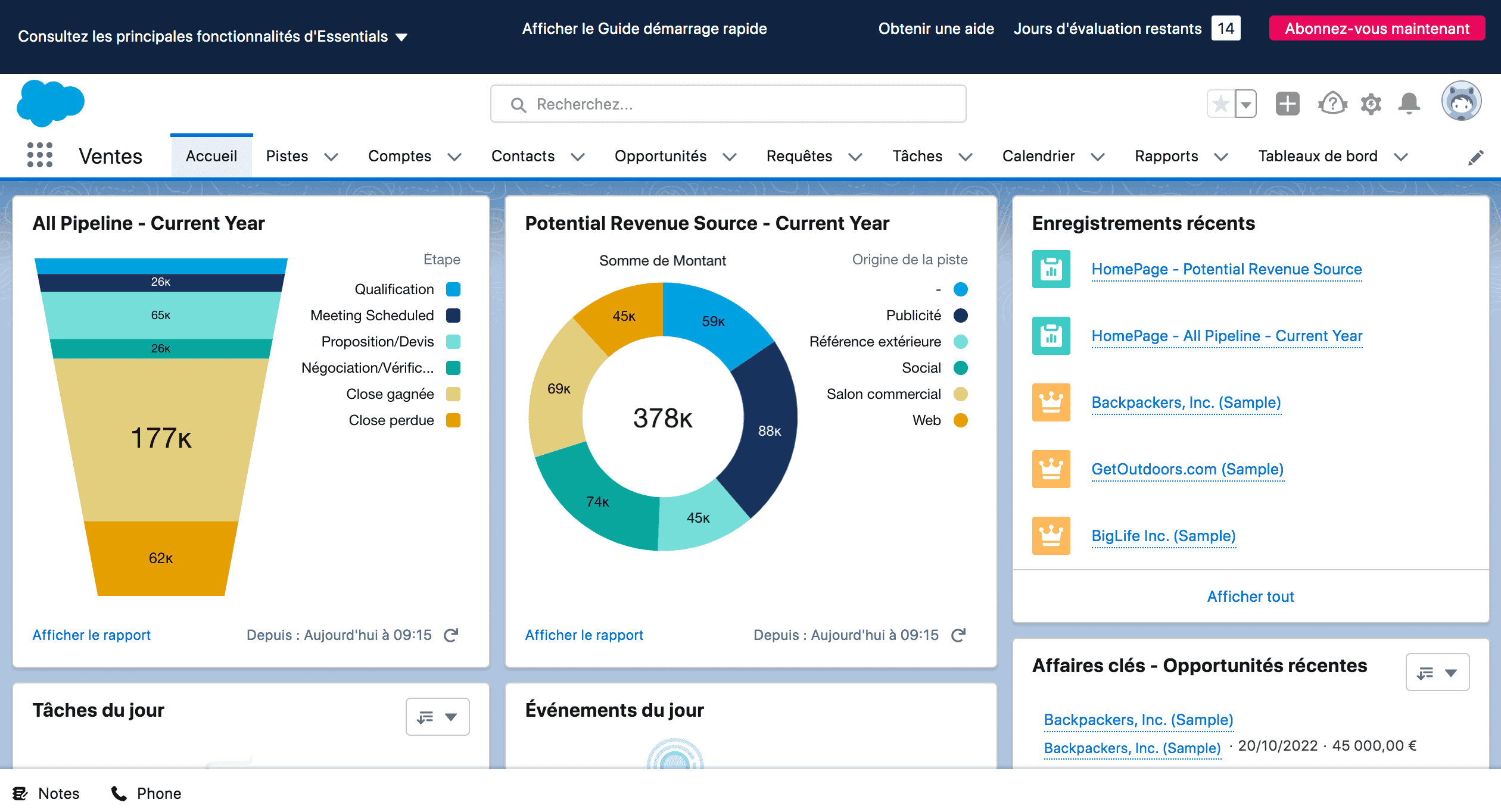This screenshot has height=812, width=1501.
Task: Open the notifications bell
Action: point(1409,104)
